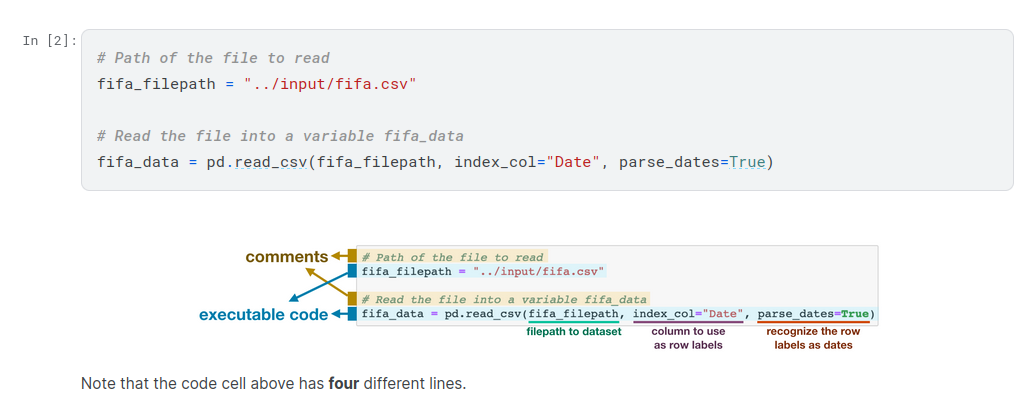
Task: Click the yellow arrowhead next to "comments"
Action: pos(337,256)
